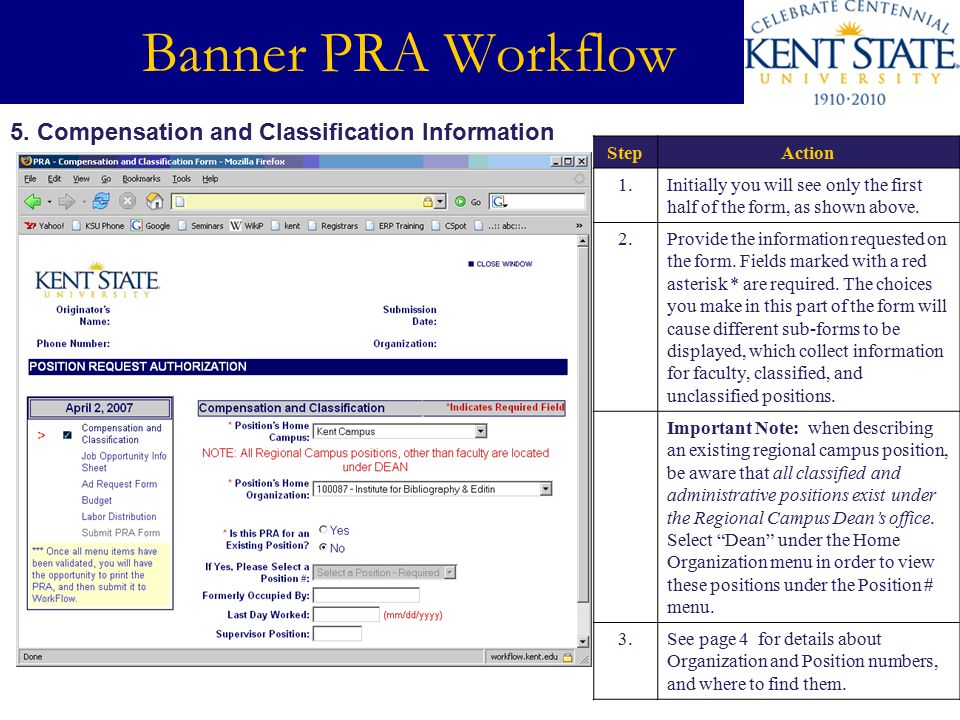Image resolution: width=960 pixels, height=720 pixels.
Task: Open the Forward button history dropdown arrow
Action: point(83,201)
